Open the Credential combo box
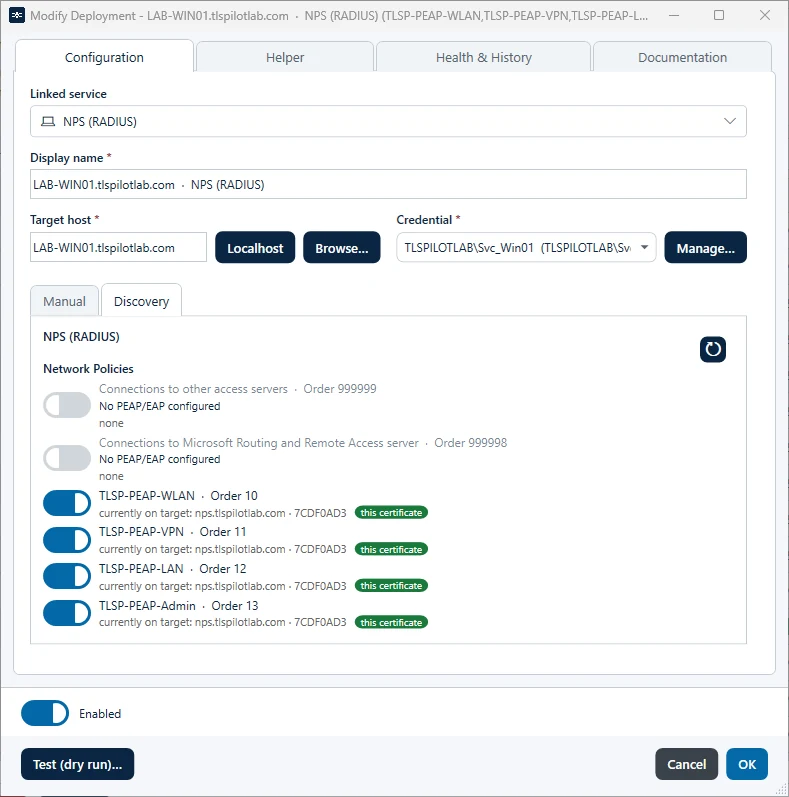Viewport: 789px width, 797px height. (526, 248)
